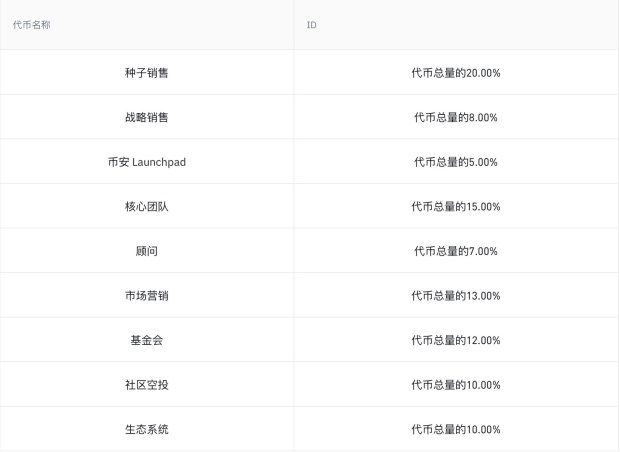The height and width of the screenshot is (452, 620).
Task: Select 代币总量的10.00% in 社区空投 row
Action: tap(456, 385)
